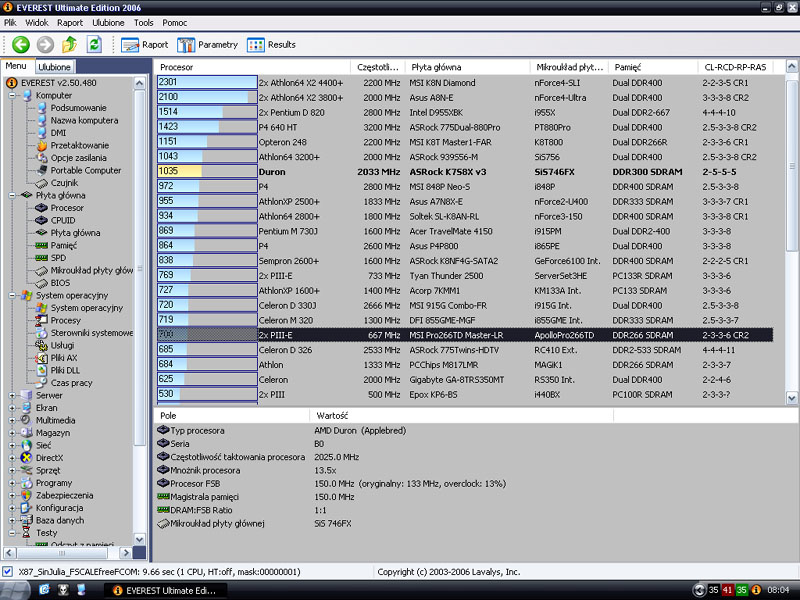Click the red 41 tray temperature icon

click(x=728, y=590)
